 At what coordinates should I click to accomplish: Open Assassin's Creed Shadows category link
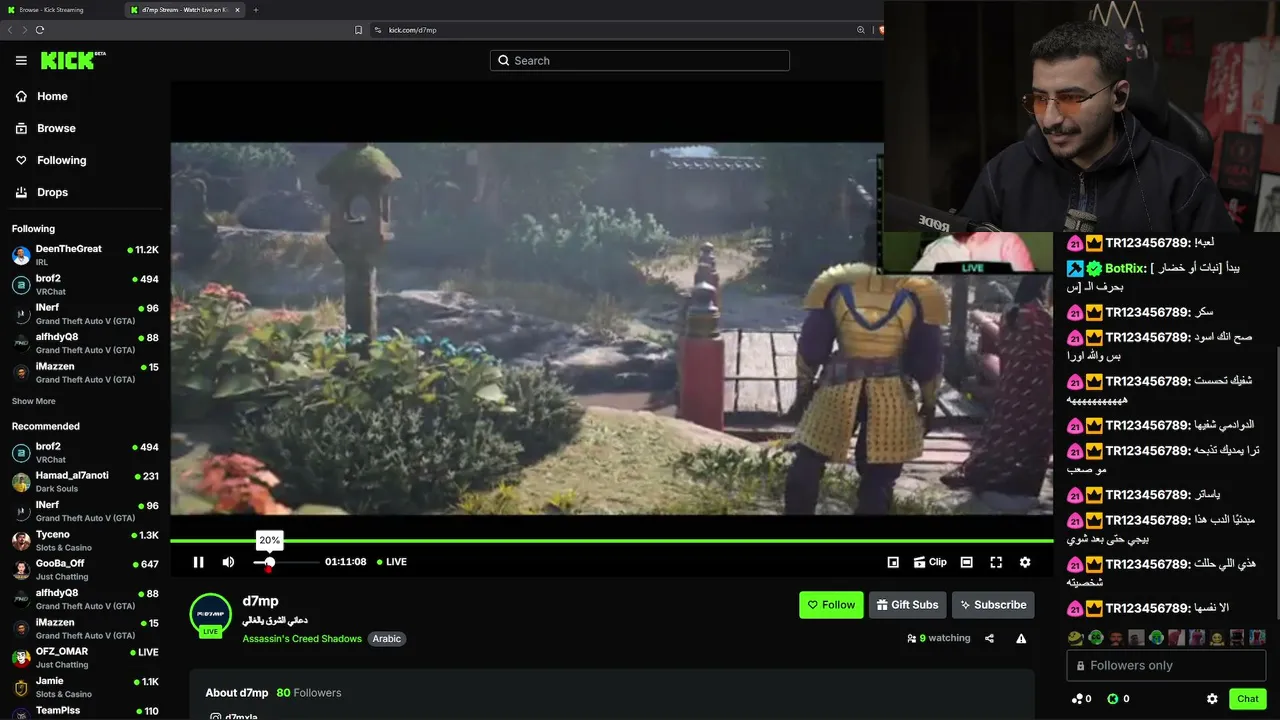(x=302, y=639)
